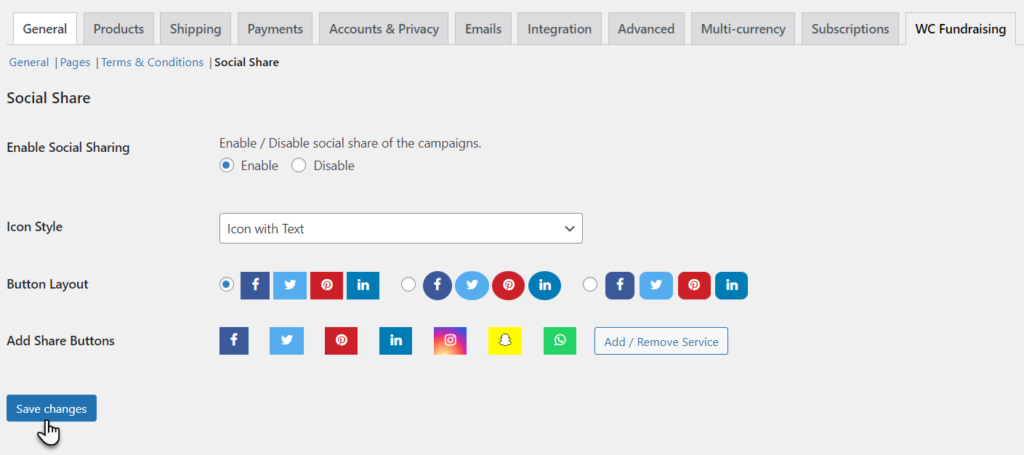The image size is (1024, 455).
Task: Open the Pages sub-section link
Action: pyautogui.click(x=75, y=63)
